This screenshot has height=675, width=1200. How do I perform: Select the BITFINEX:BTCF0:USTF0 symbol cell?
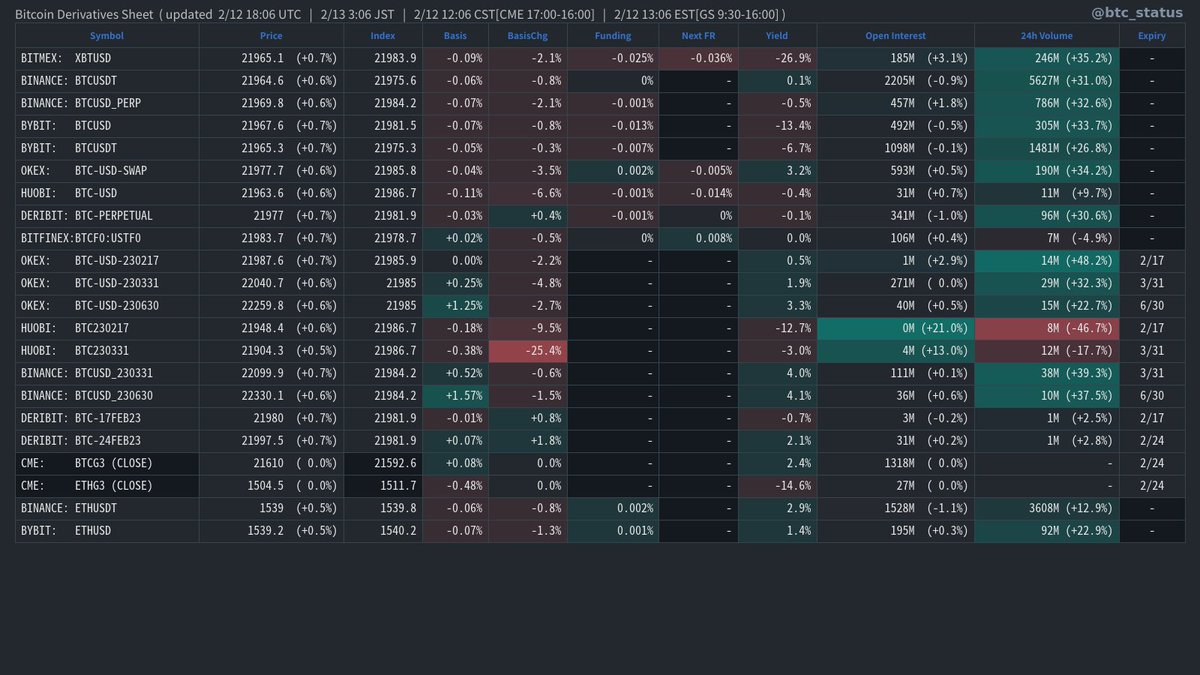pos(107,238)
